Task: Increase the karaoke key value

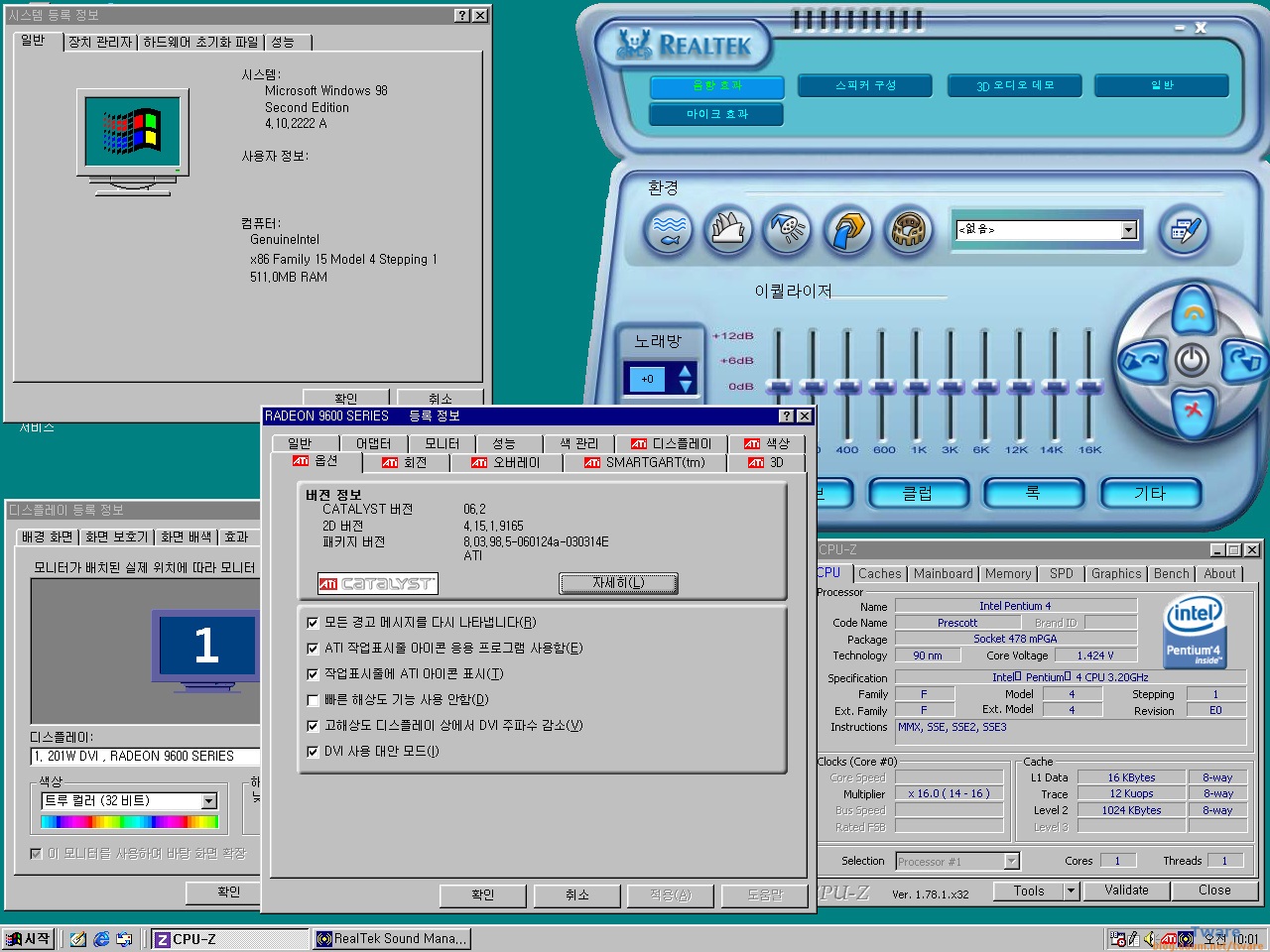Action: pyautogui.click(x=686, y=372)
